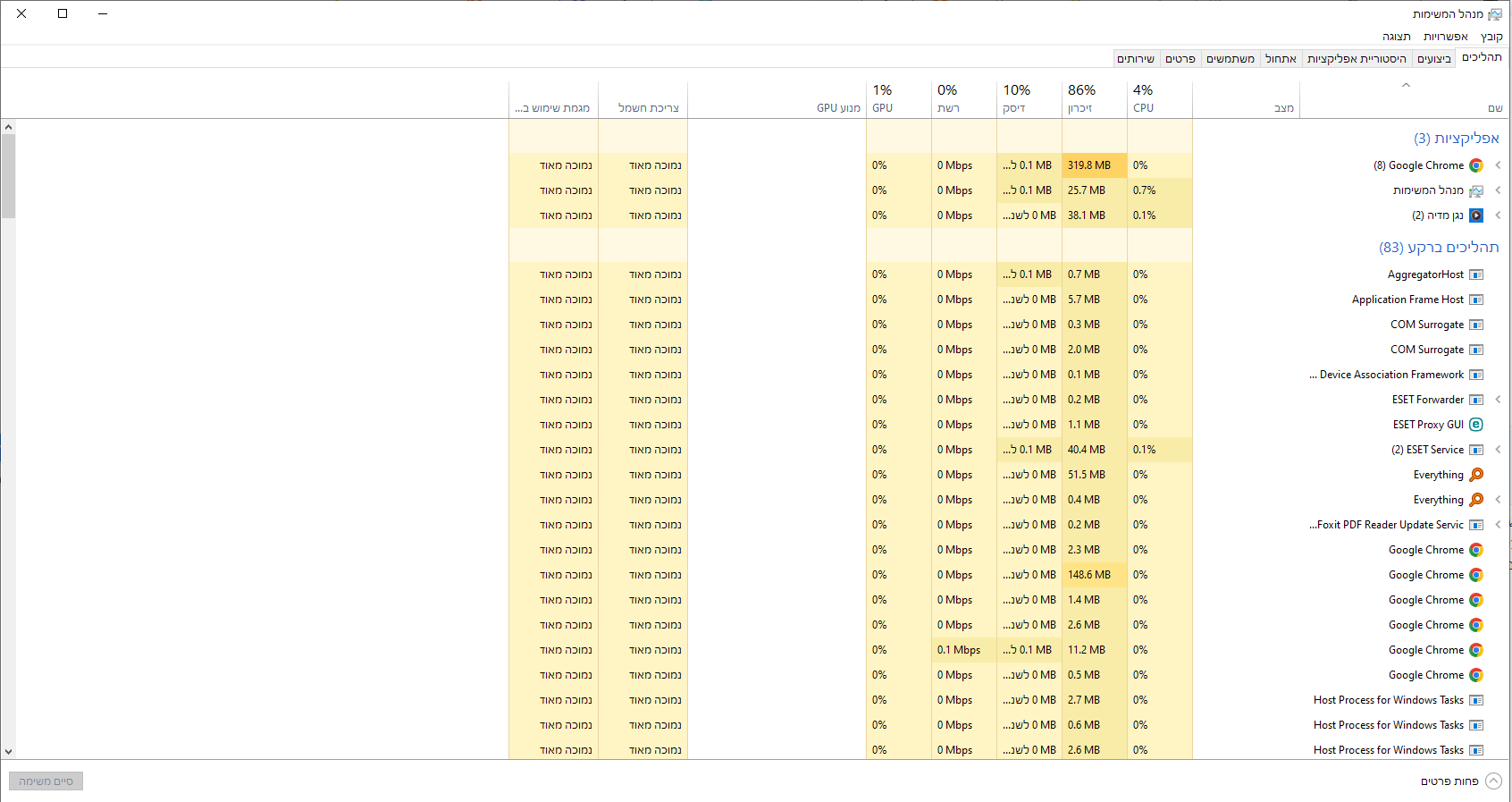Expand the ESET Service (2) process
Image resolution: width=1512 pixels, height=802 pixels.
coord(1498,450)
